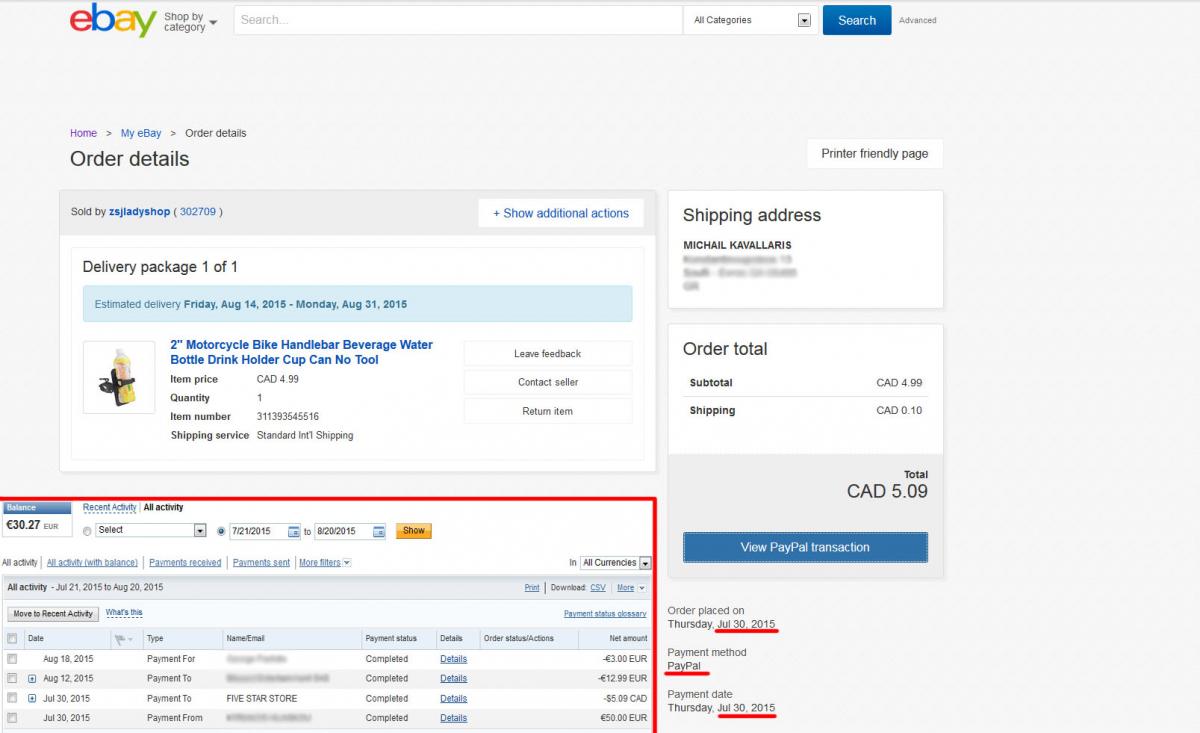
Task: Select All activity (with balance) filter
Action: [92, 563]
